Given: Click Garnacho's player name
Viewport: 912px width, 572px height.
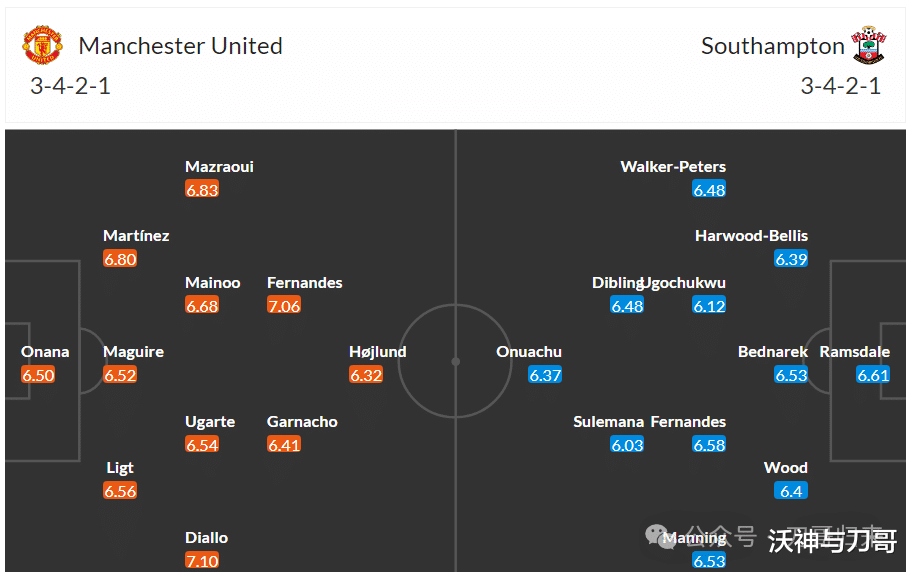Looking at the screenshot, I should tap(302, 421).
